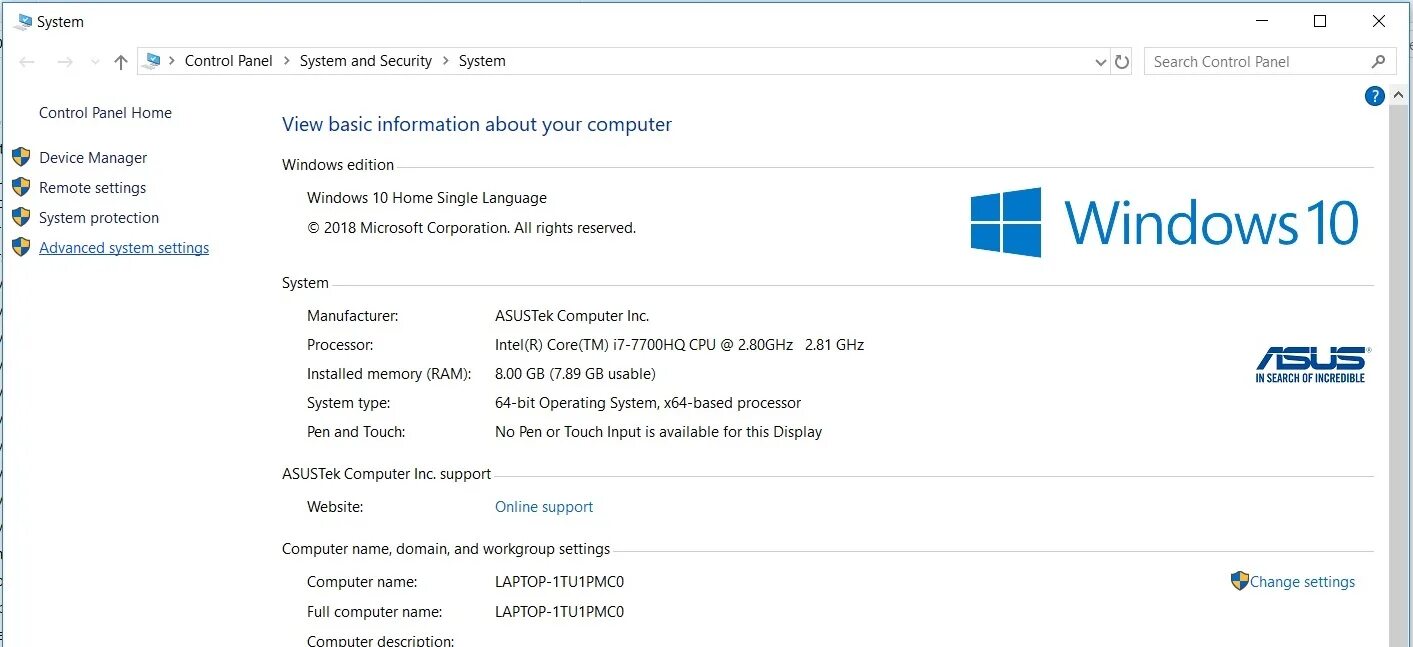This screenshot has height=647, width=1413.
Task: Click the View basic information heading
Action: pos(477,125)
